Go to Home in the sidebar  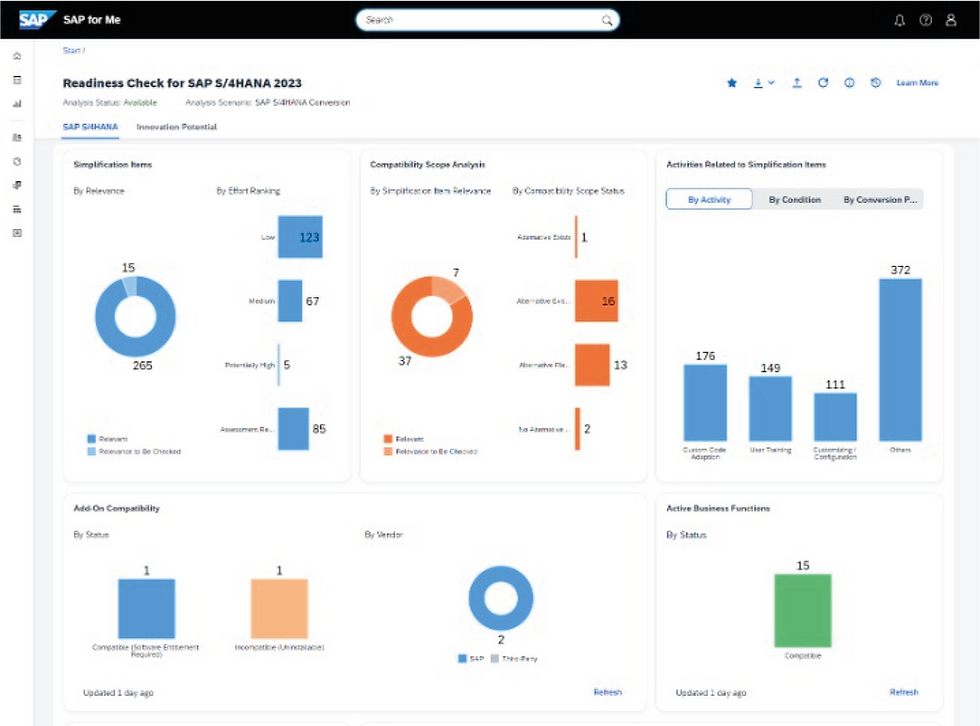(x=18, y=56)
